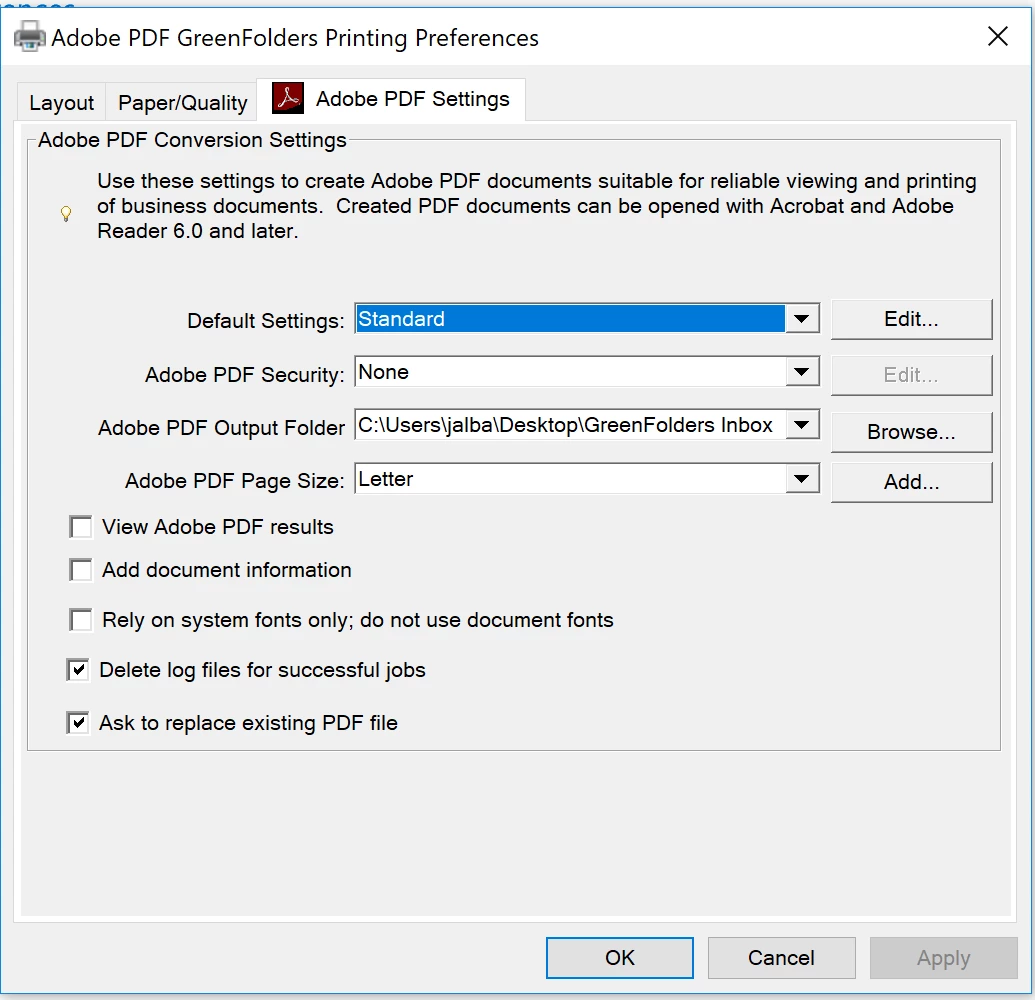Open the Paper/Quality tab

pyautogui.click(x=182, y=103)
